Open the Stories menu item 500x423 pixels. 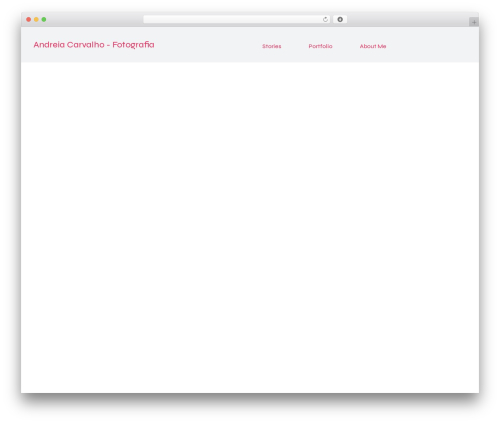click(x=271, y=46)
